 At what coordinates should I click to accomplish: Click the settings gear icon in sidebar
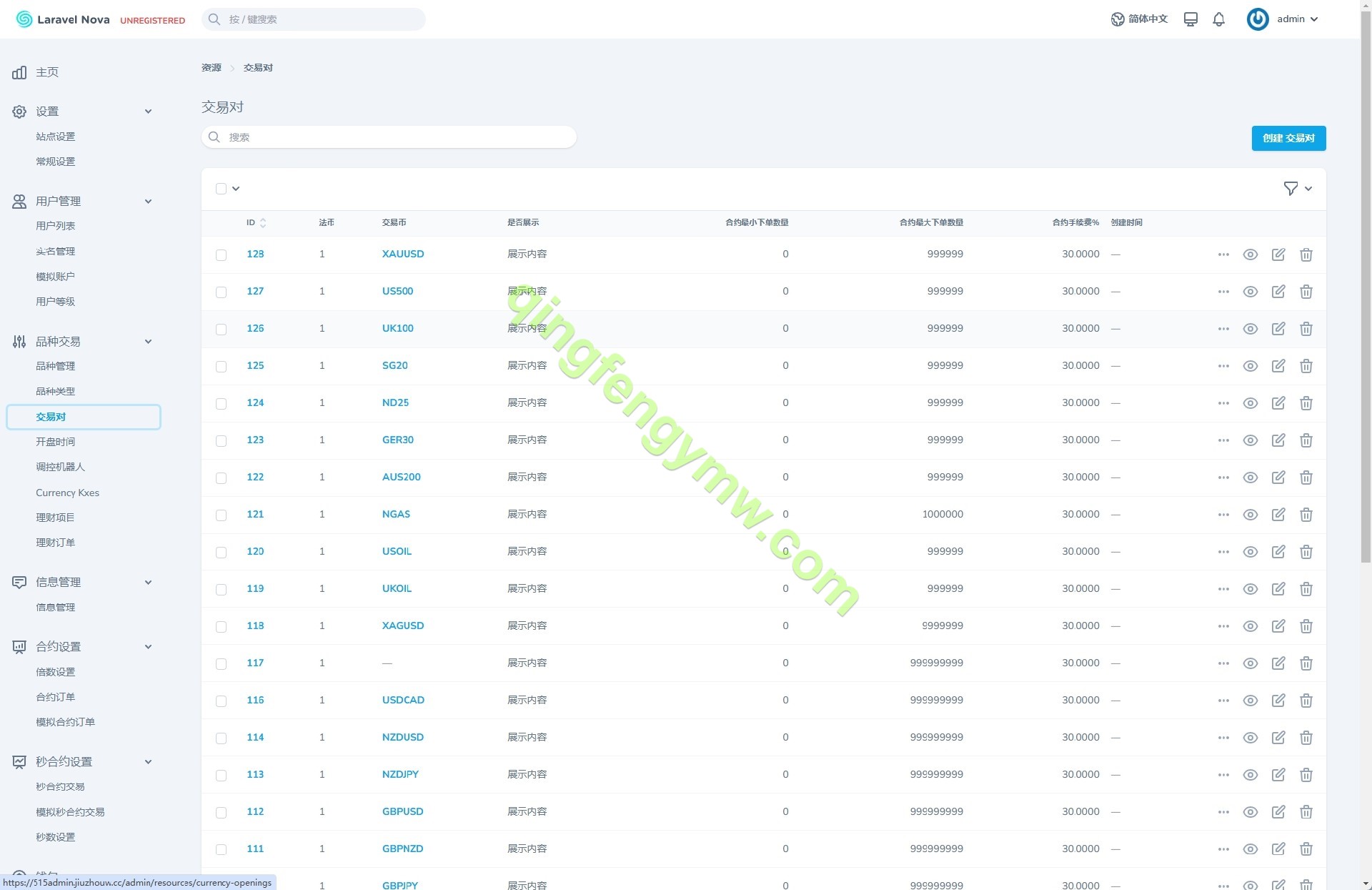pyautogui.click(x=19, y=112)
